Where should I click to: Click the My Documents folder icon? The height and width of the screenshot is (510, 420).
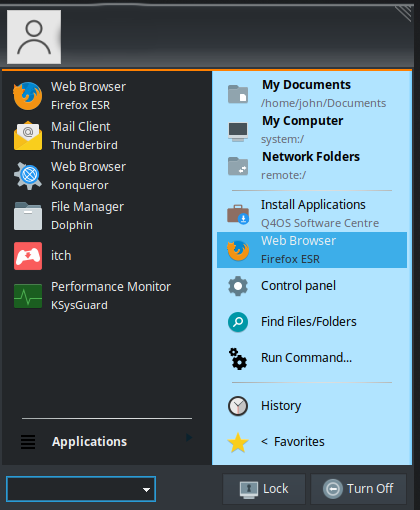pyautogui.click(x=238, y=94)
